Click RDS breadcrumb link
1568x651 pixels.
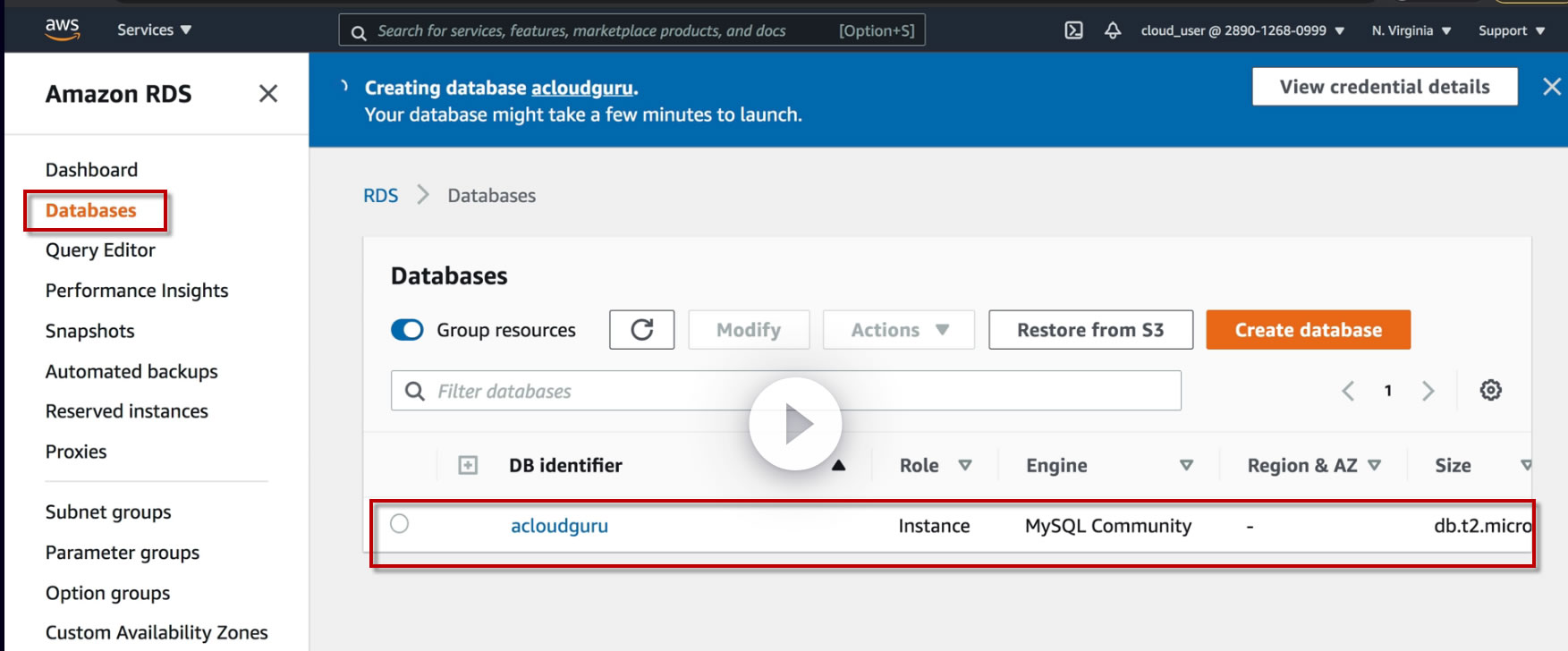pos(380,196)
